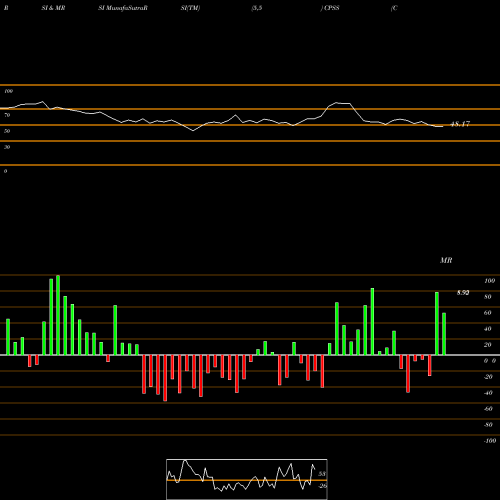Select the ') CPSS' ticker label
The image size is (500, 500).
(330, 8)
